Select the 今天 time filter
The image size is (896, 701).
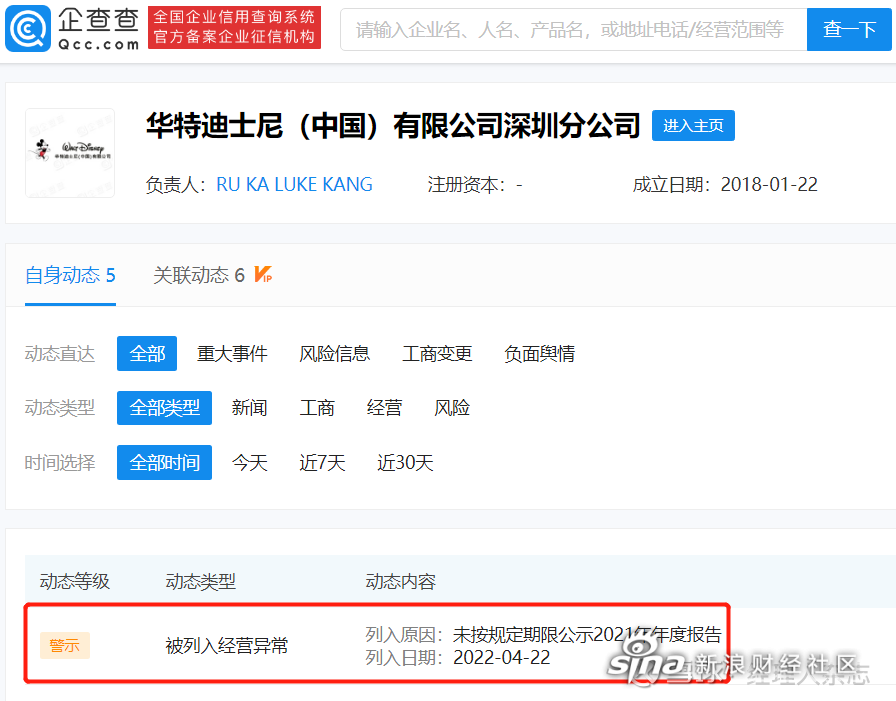click(x=249, y=462)
